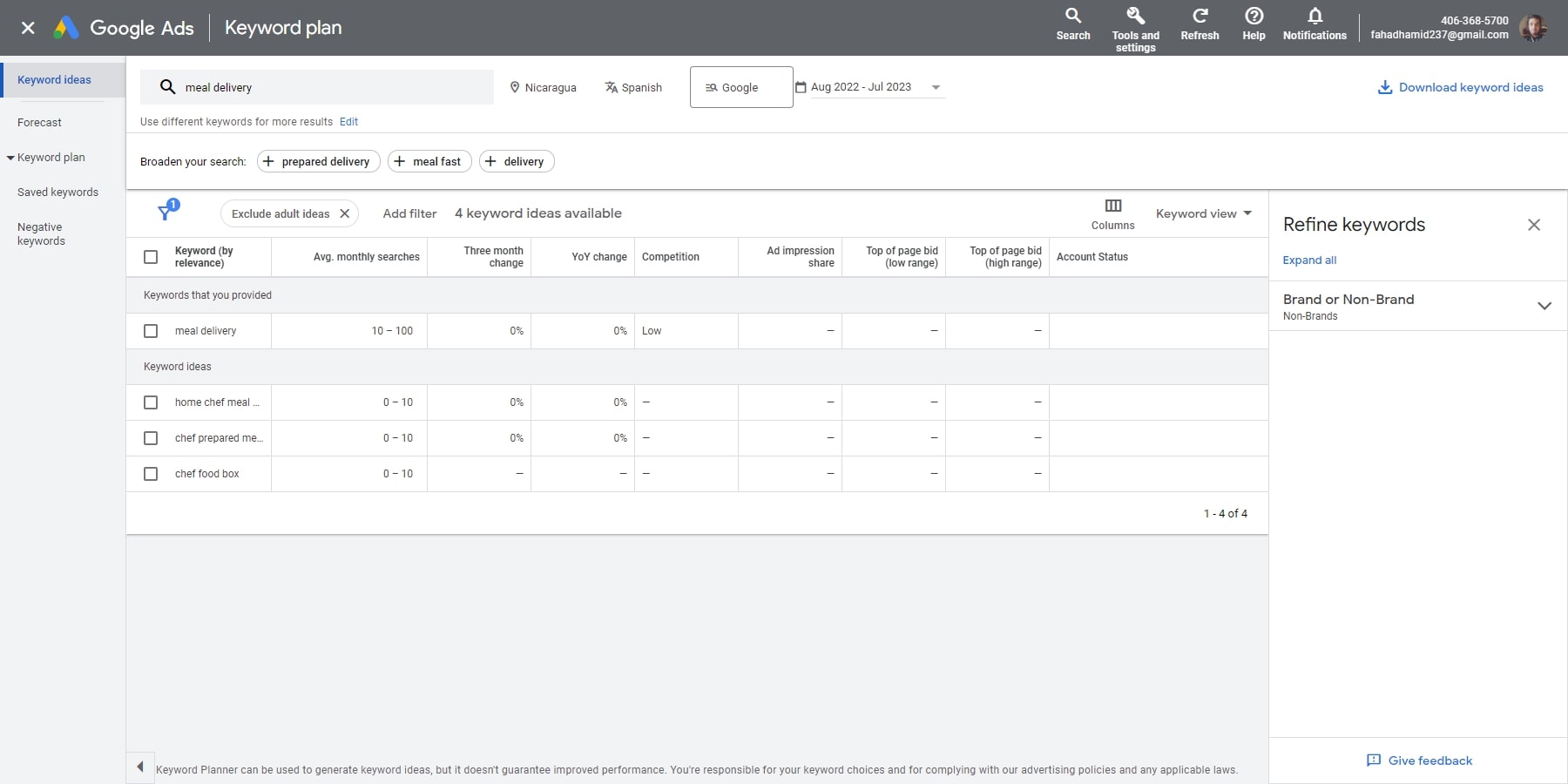Open the Columns settings icon
Screen dimensions: 1568x784
point(1112,206)
